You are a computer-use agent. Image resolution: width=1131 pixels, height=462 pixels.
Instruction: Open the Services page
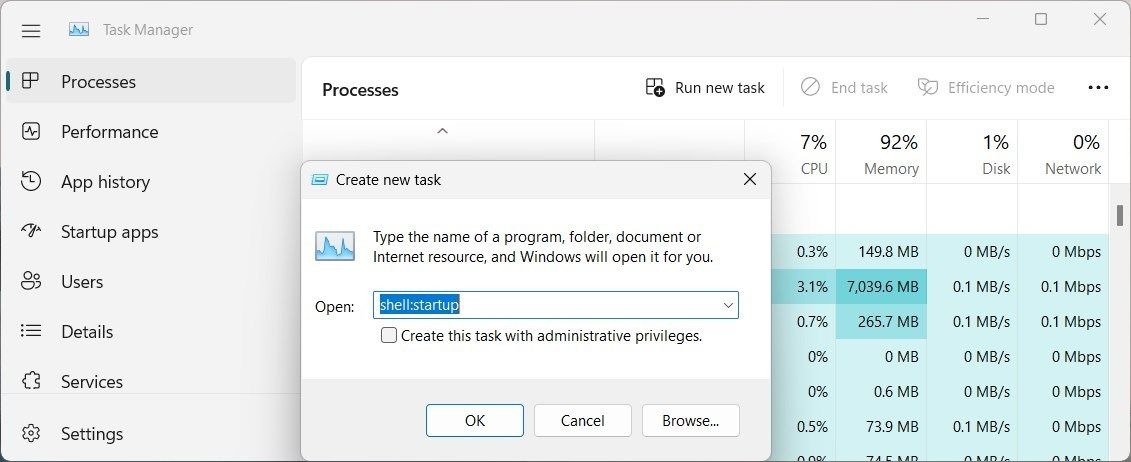click(x=151, y=381)
